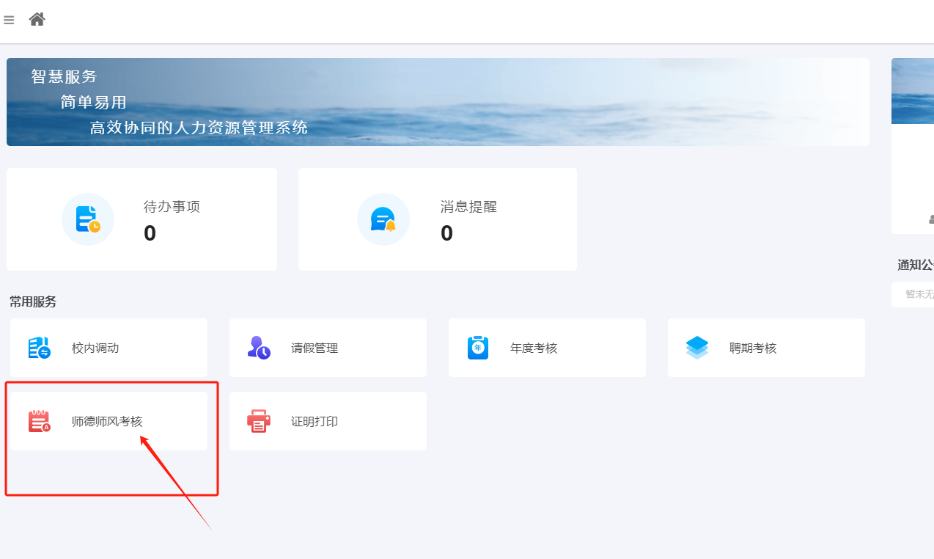Click the 校内调动 service icon
This screenshot has height=559, width=934.
coord(39,348)
